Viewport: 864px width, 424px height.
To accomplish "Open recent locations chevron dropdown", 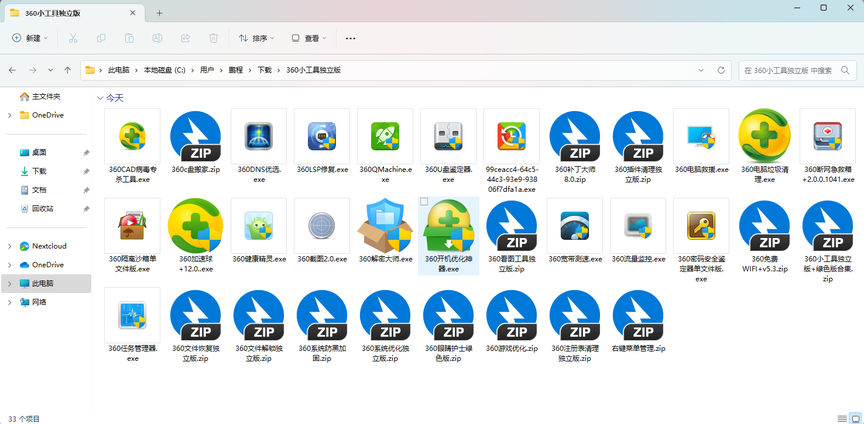I will [x=51, y=71].
